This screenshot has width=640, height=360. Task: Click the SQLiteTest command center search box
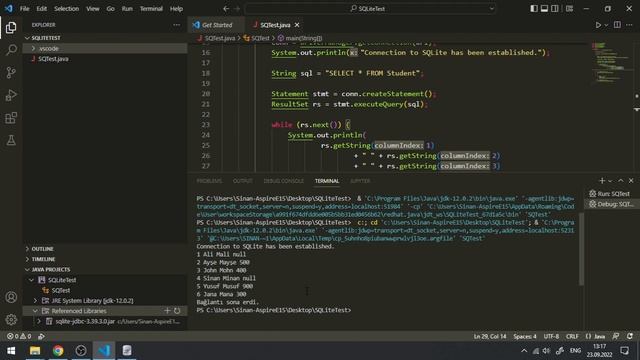370,9
